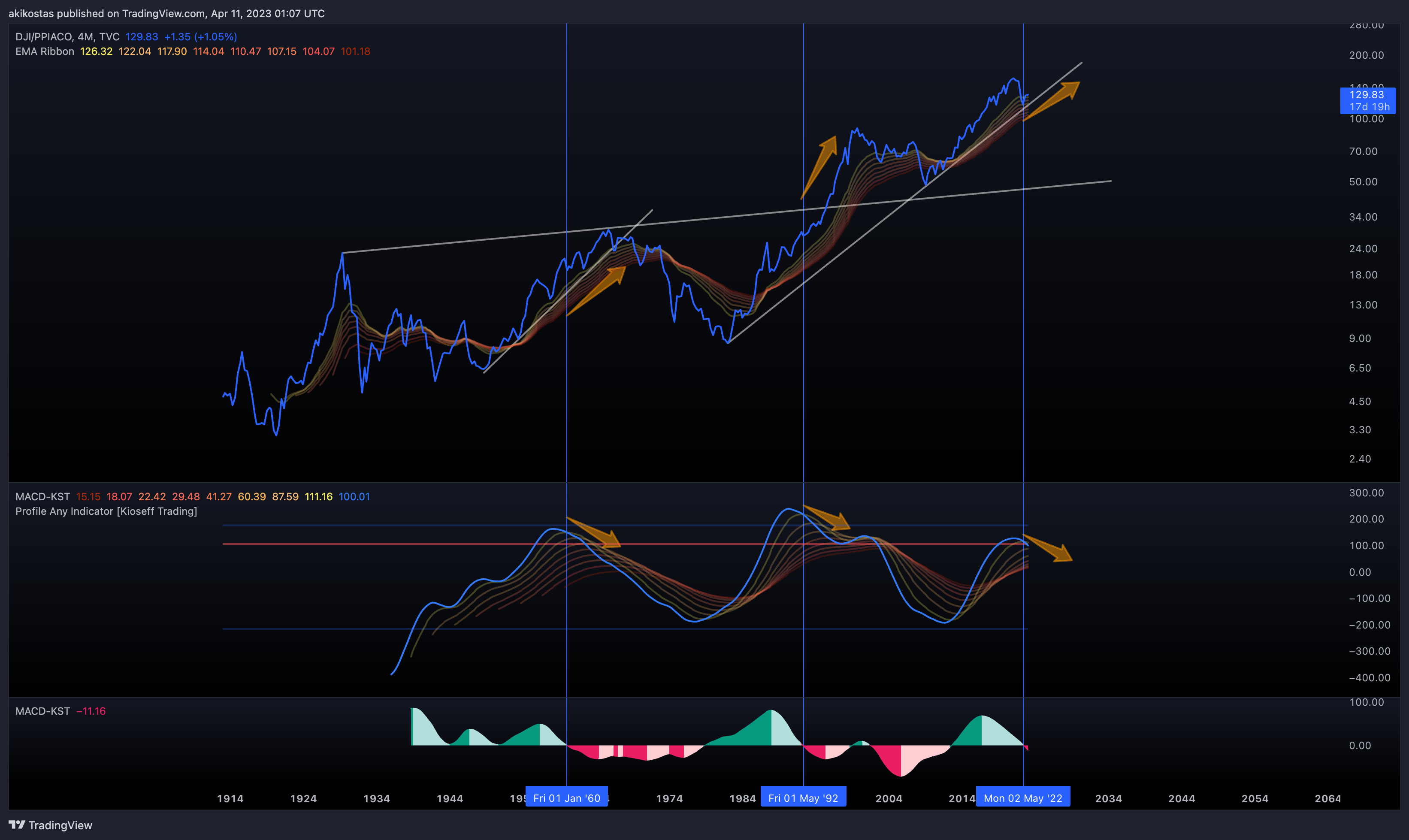Click the 2004 year on time axis
The image size is (1409, 840).
tap(889, 799)
